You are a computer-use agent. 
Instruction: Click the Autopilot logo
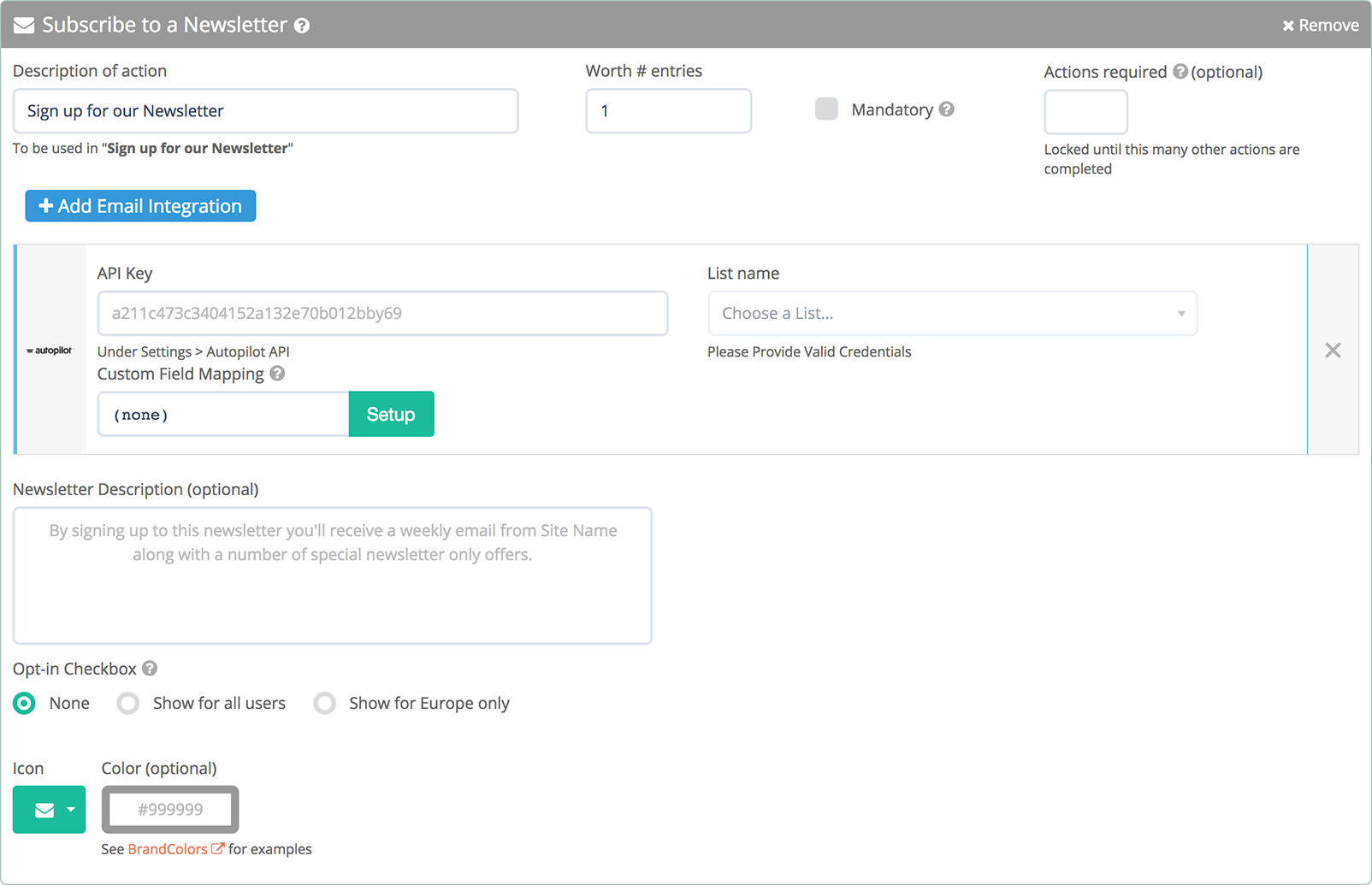[50, 351]
